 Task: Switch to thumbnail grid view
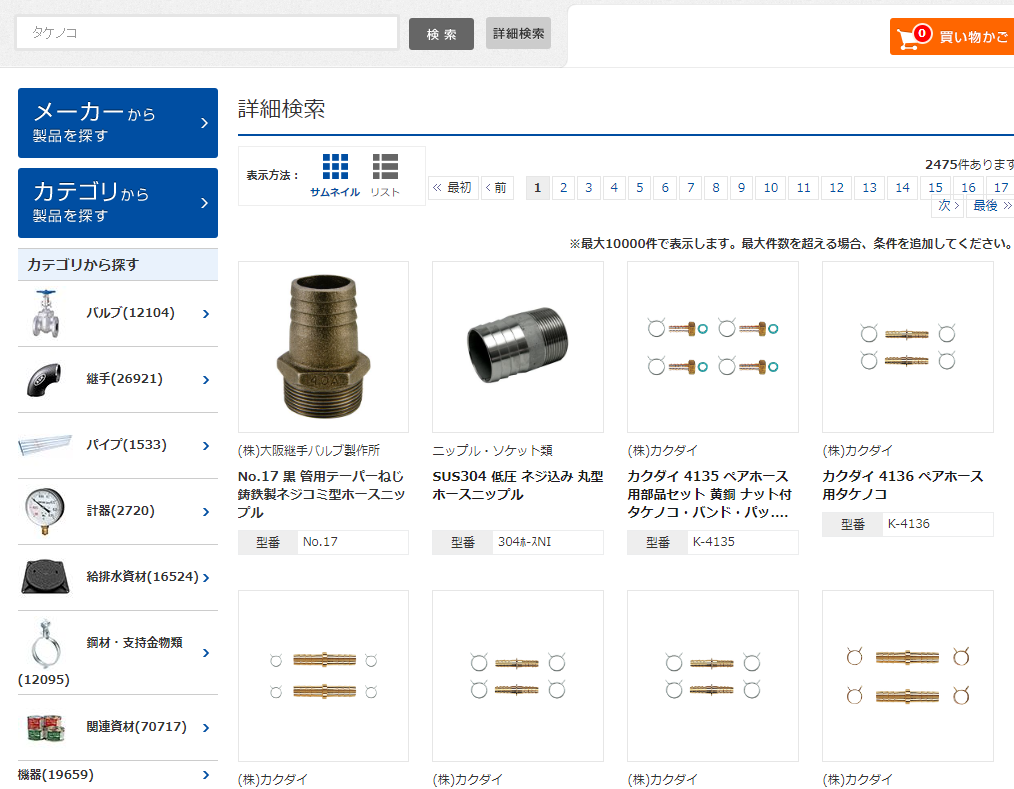coord(335,175)
